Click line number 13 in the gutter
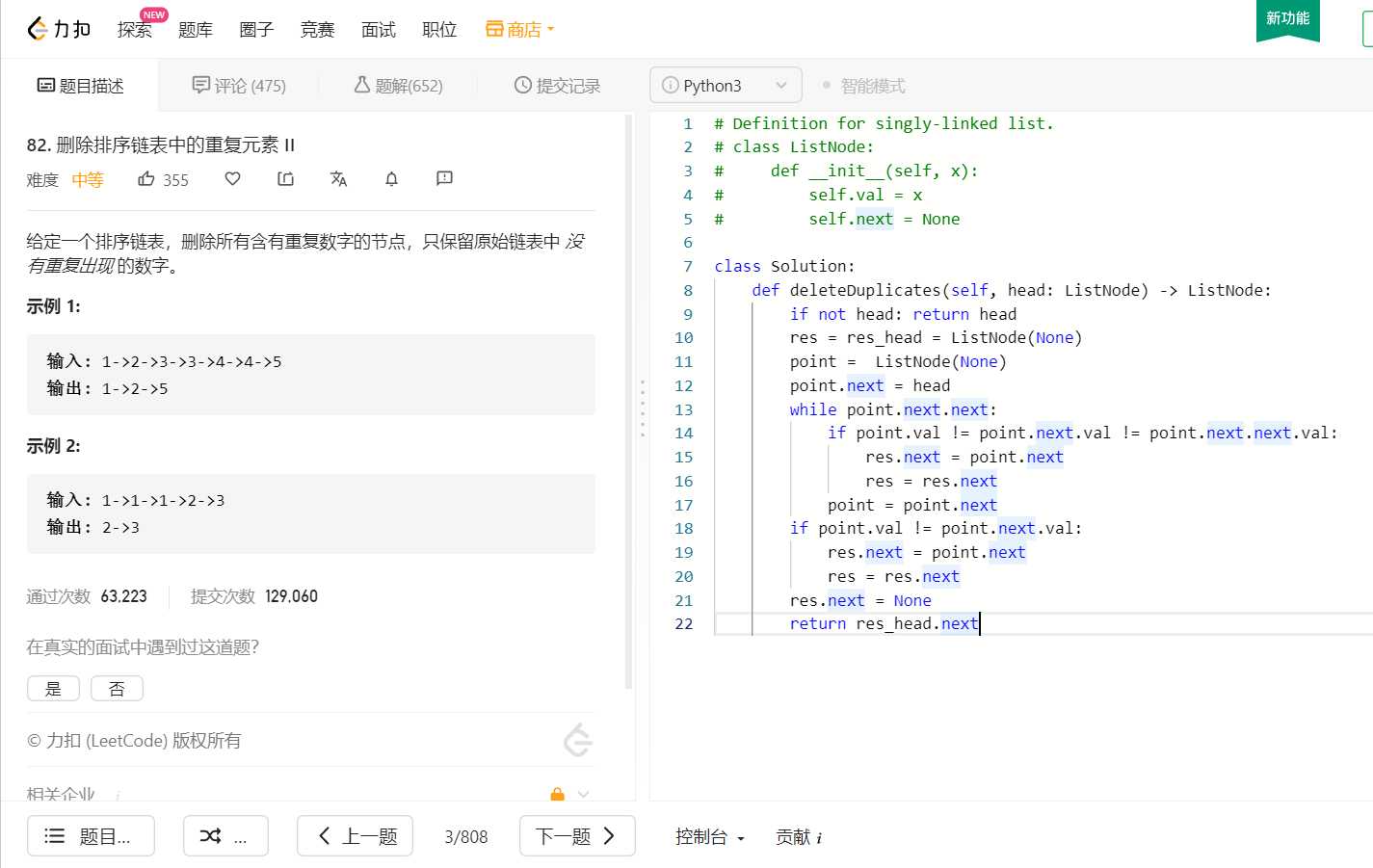1373x868 pixels. [683, 409]
